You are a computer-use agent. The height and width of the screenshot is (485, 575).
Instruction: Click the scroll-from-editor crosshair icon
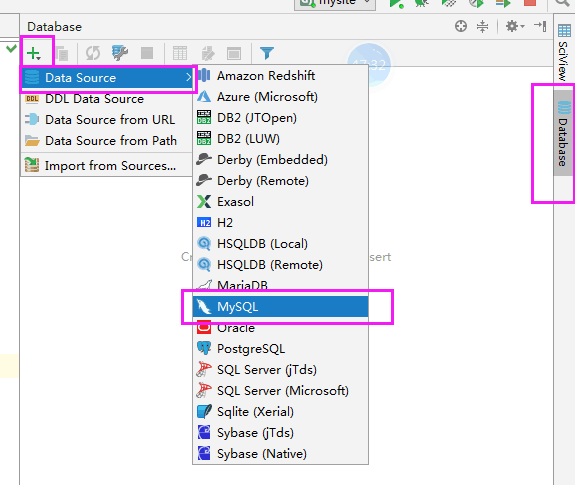(461, 26)
